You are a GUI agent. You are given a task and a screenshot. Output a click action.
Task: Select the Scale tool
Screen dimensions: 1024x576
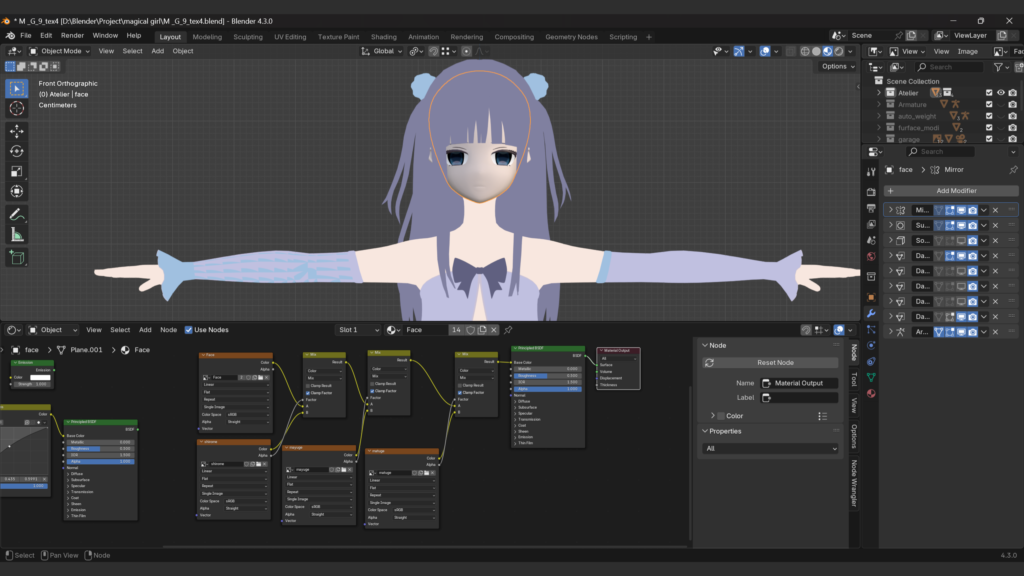(x=17, y=171)
